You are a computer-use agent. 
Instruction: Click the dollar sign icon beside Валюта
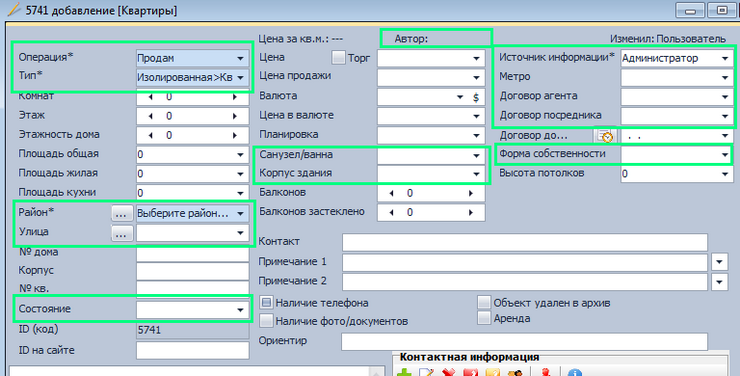pyautogui.click(x=476, y=97)
